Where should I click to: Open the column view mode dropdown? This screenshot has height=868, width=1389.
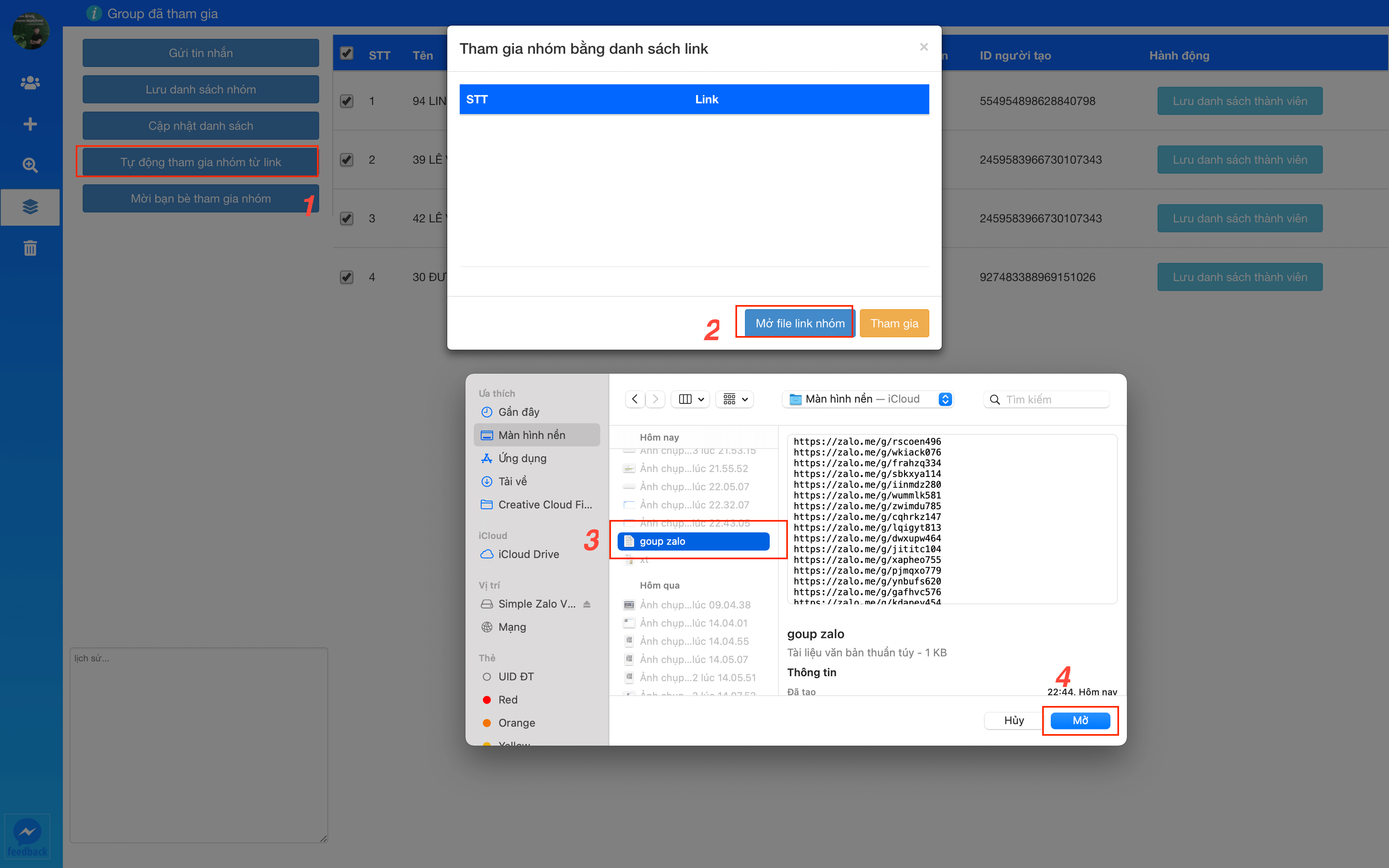pyautogui.click(x=690, y=399)
